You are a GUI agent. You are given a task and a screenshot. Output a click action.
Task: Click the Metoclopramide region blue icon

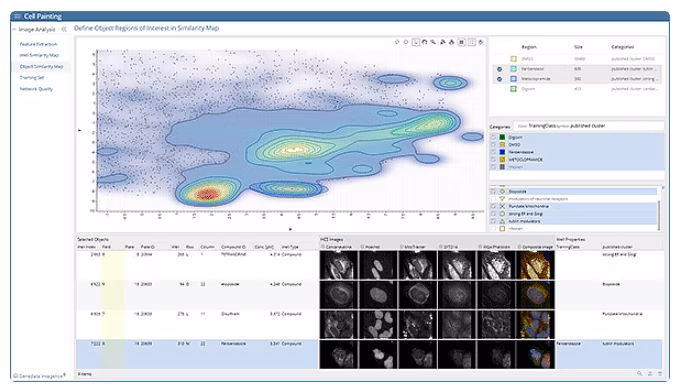click(513, 79)
